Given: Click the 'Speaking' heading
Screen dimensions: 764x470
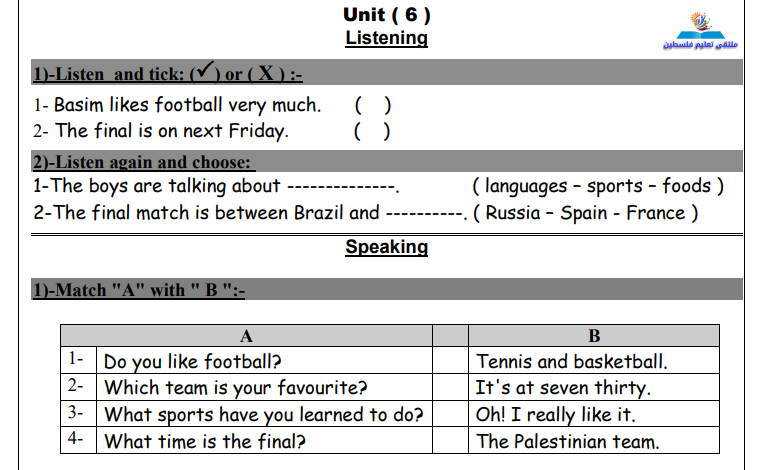Looking at the screenshot, I should coord(386,247).
